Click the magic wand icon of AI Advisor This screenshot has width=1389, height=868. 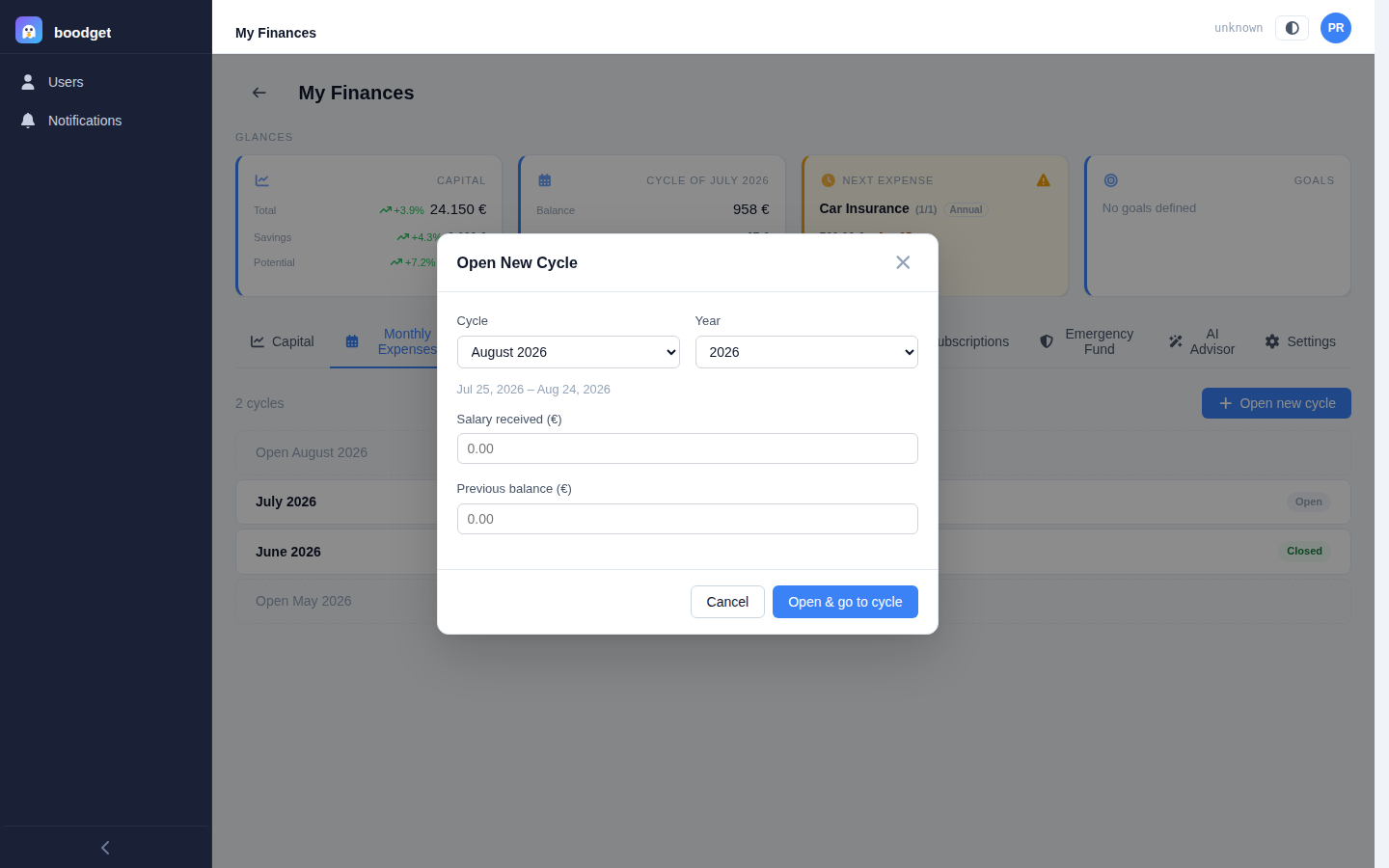click(1176, 341)
